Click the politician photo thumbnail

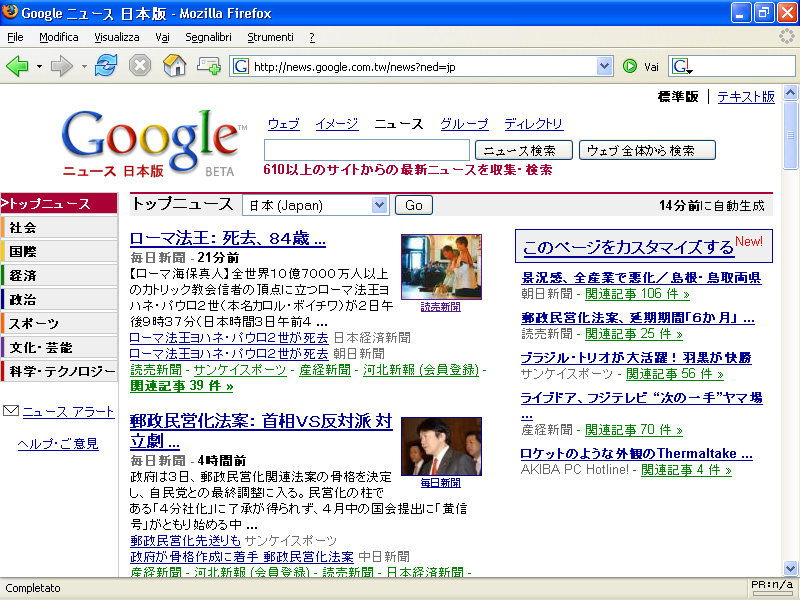click(x=441, y=446)
